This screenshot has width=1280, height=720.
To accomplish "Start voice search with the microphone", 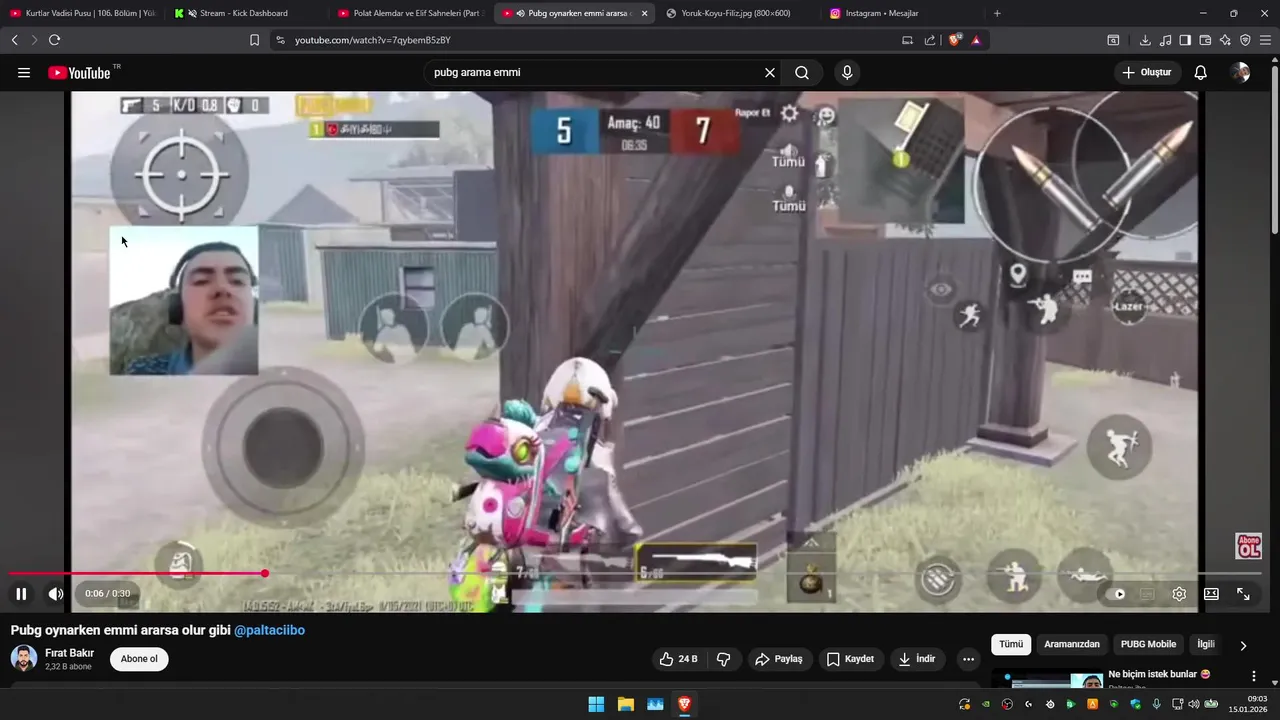I will pos(847,73).
